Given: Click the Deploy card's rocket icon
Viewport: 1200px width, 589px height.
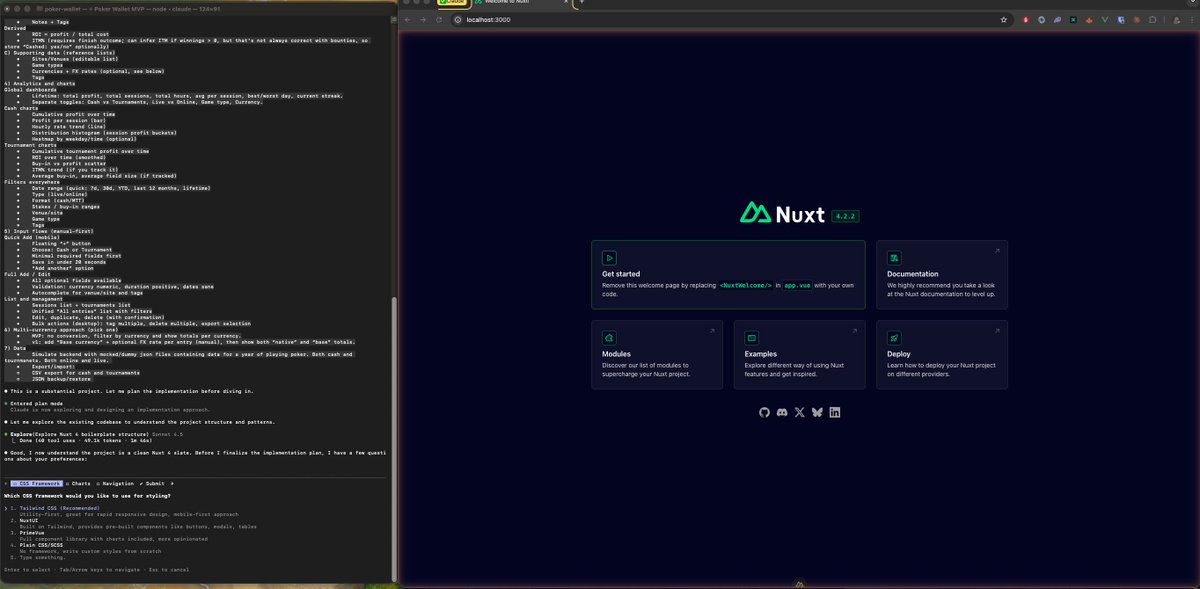Looking at the screenshot, I should point(894,337).
